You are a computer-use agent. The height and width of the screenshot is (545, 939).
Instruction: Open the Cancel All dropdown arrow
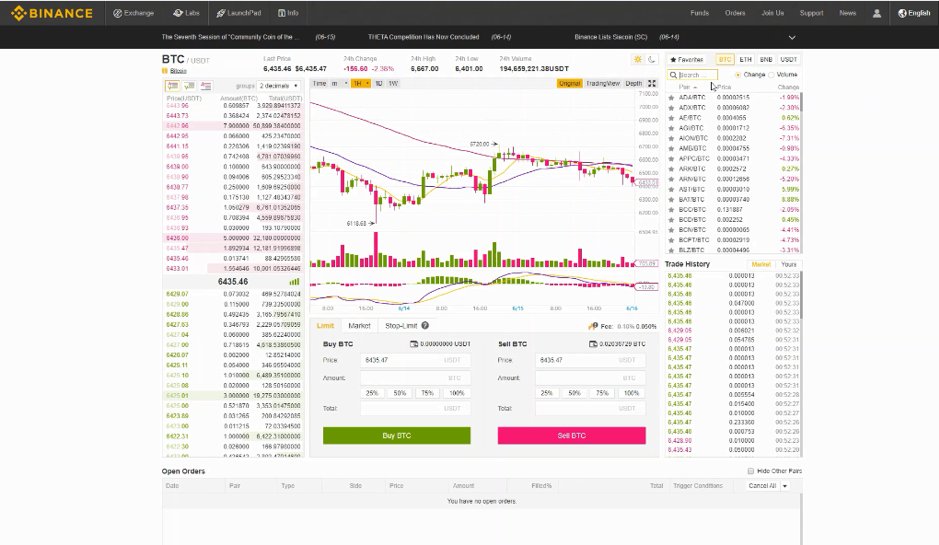click(x=785, y=486)
